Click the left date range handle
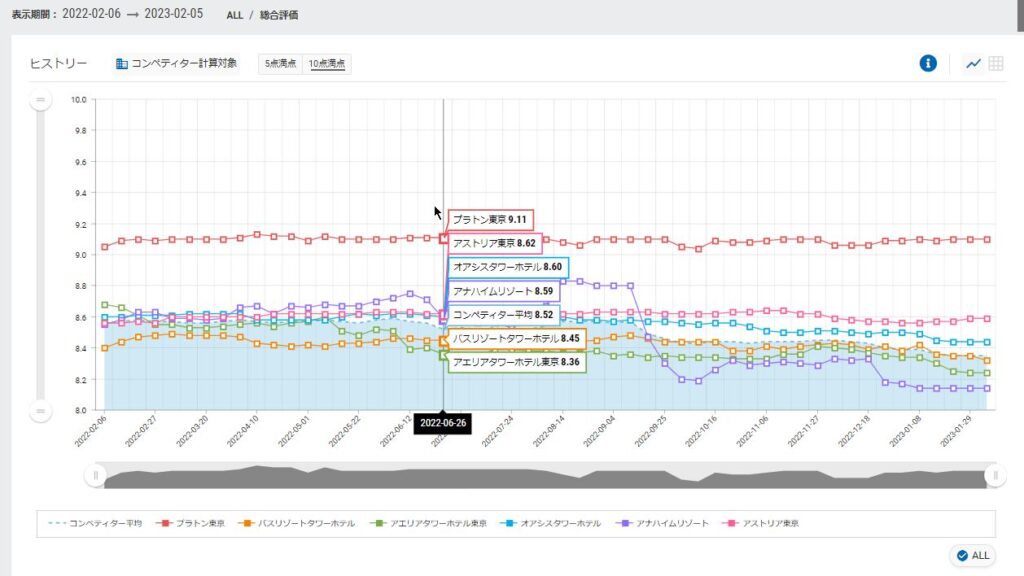The image size is (1024, 576). pyautogui.click(x=96, y=476)
